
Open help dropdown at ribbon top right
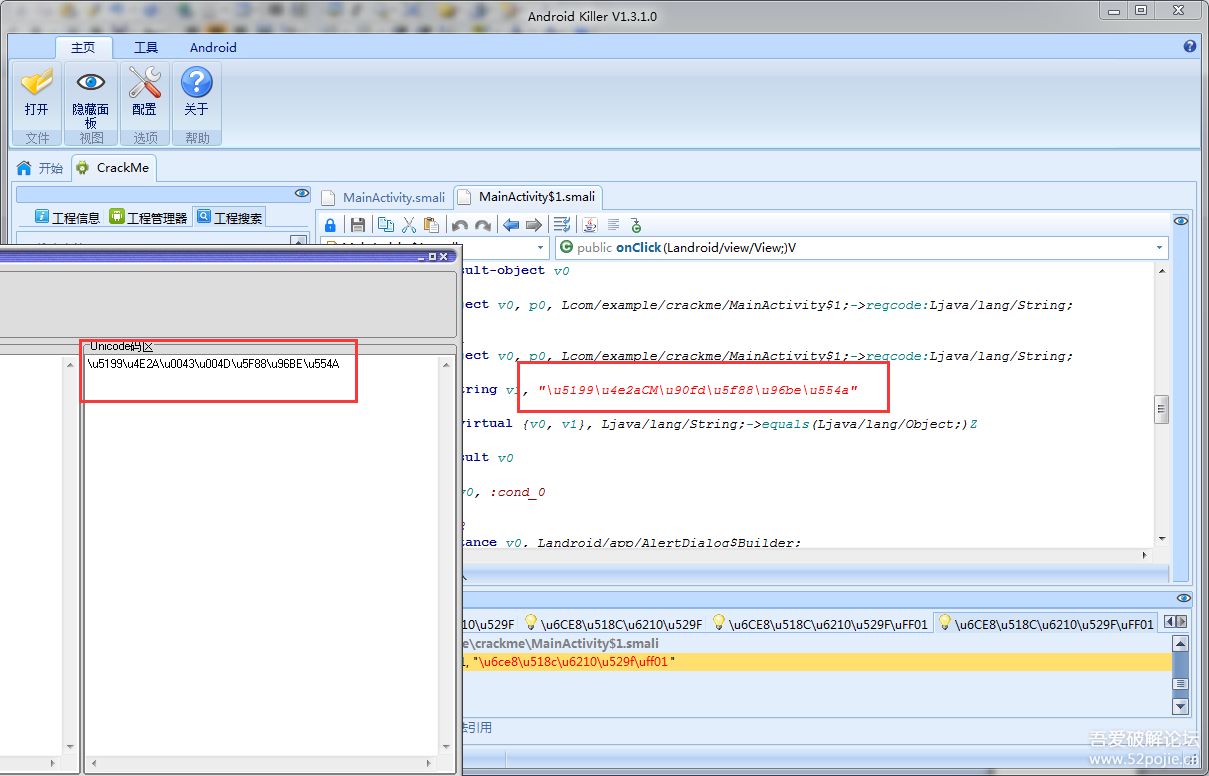tap(1189, 47)
